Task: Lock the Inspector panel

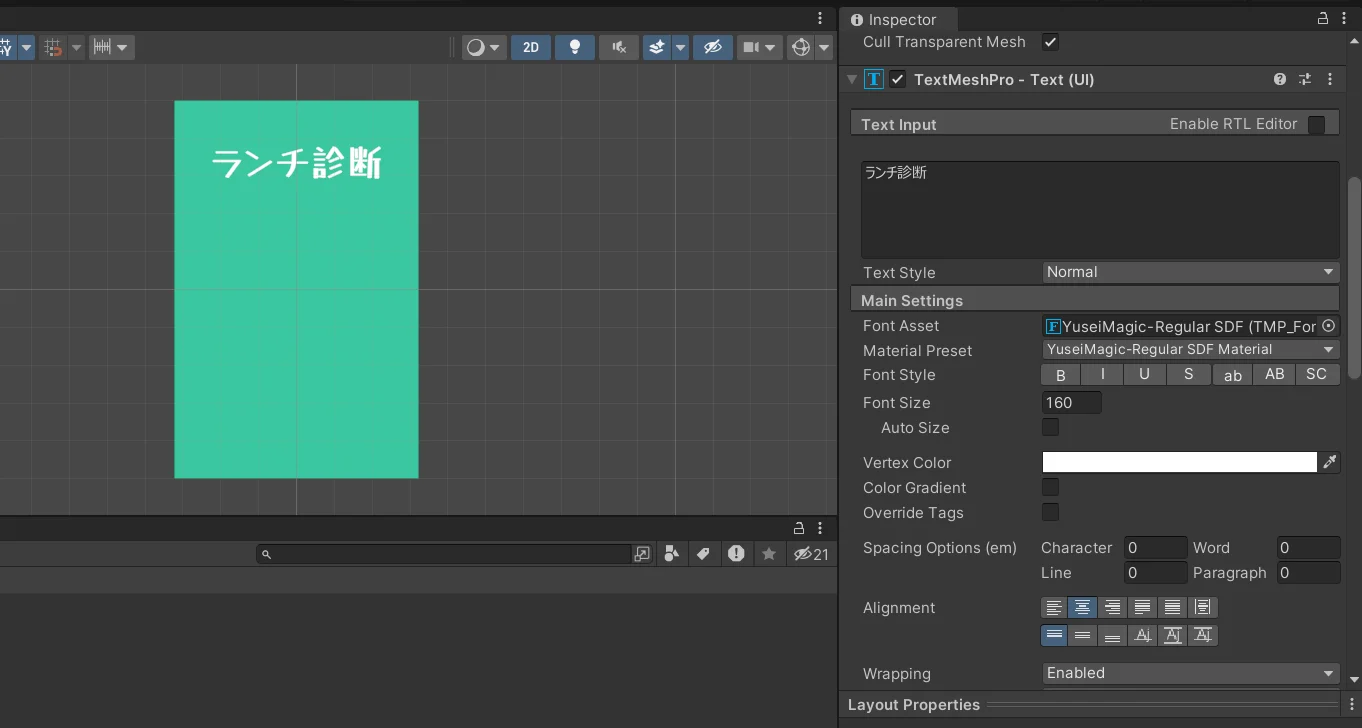Action: pos(1323,19)
